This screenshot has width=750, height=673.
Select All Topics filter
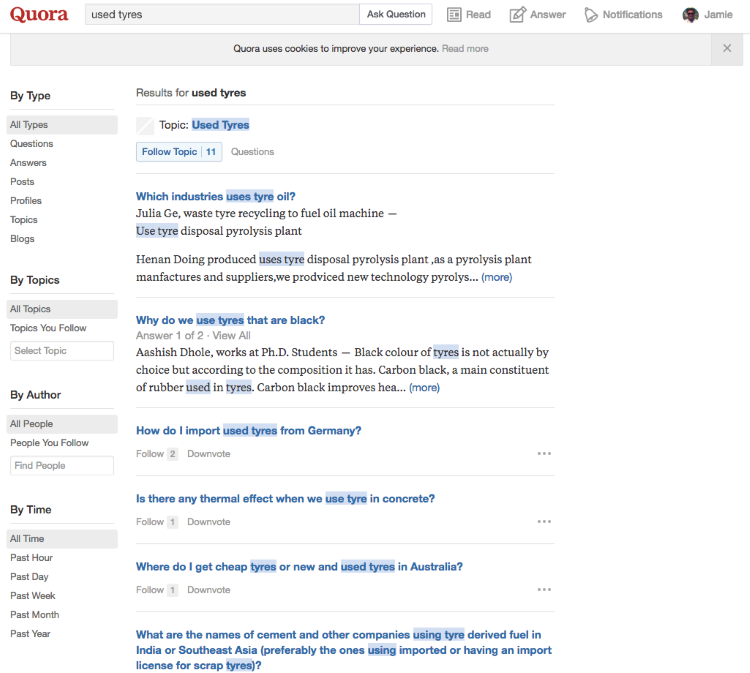click(x=62, y=309)
